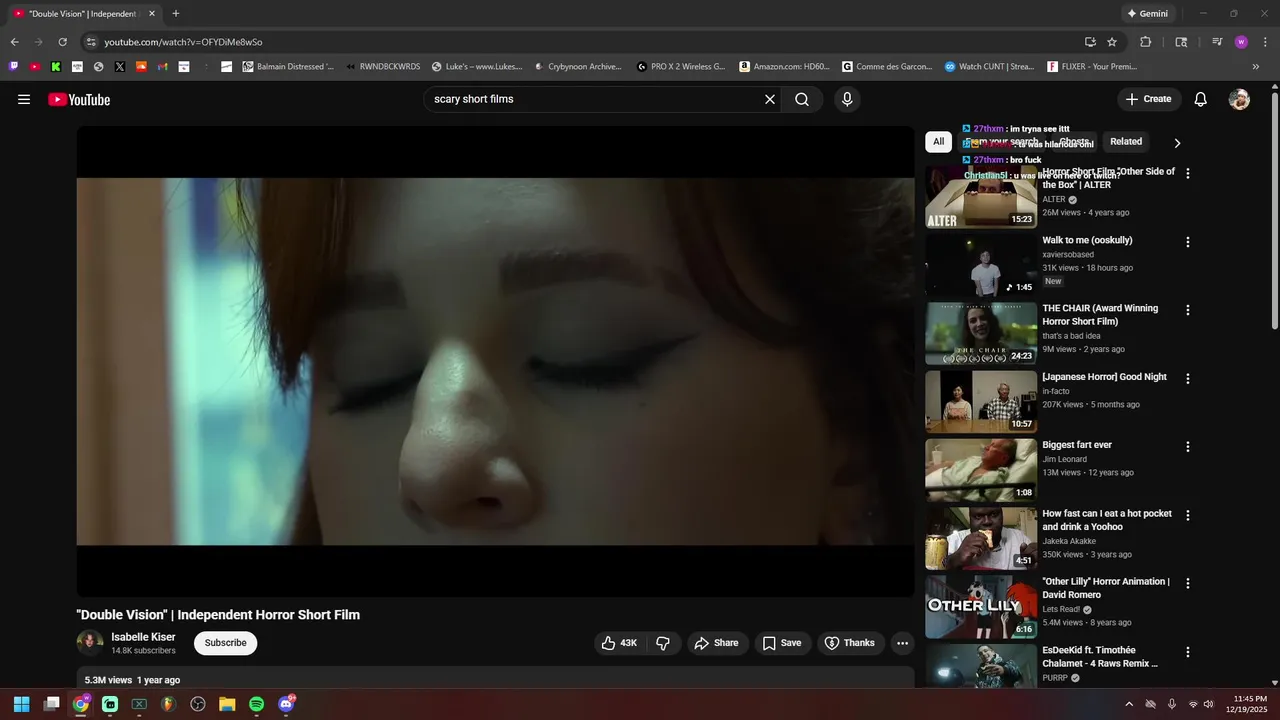Subscribe to Isabelle Kiser
The image size is (1280, 720).
225,643
